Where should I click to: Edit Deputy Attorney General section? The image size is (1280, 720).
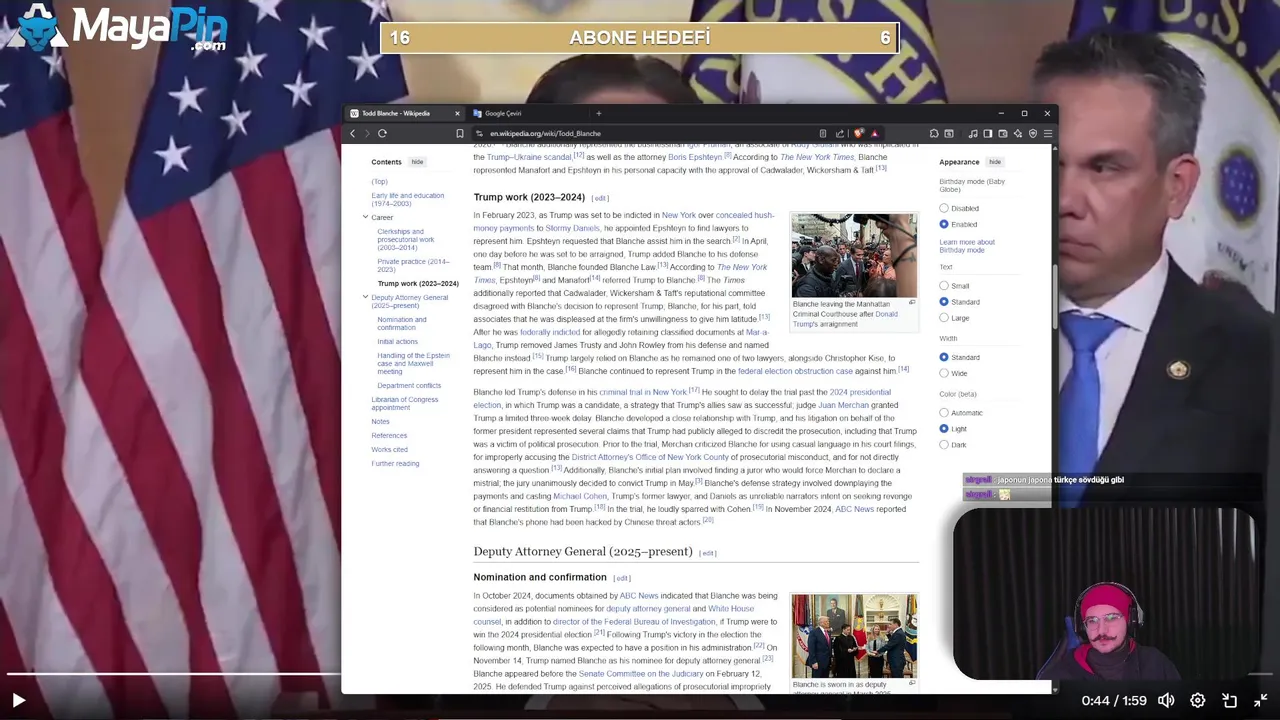(708, 553)
